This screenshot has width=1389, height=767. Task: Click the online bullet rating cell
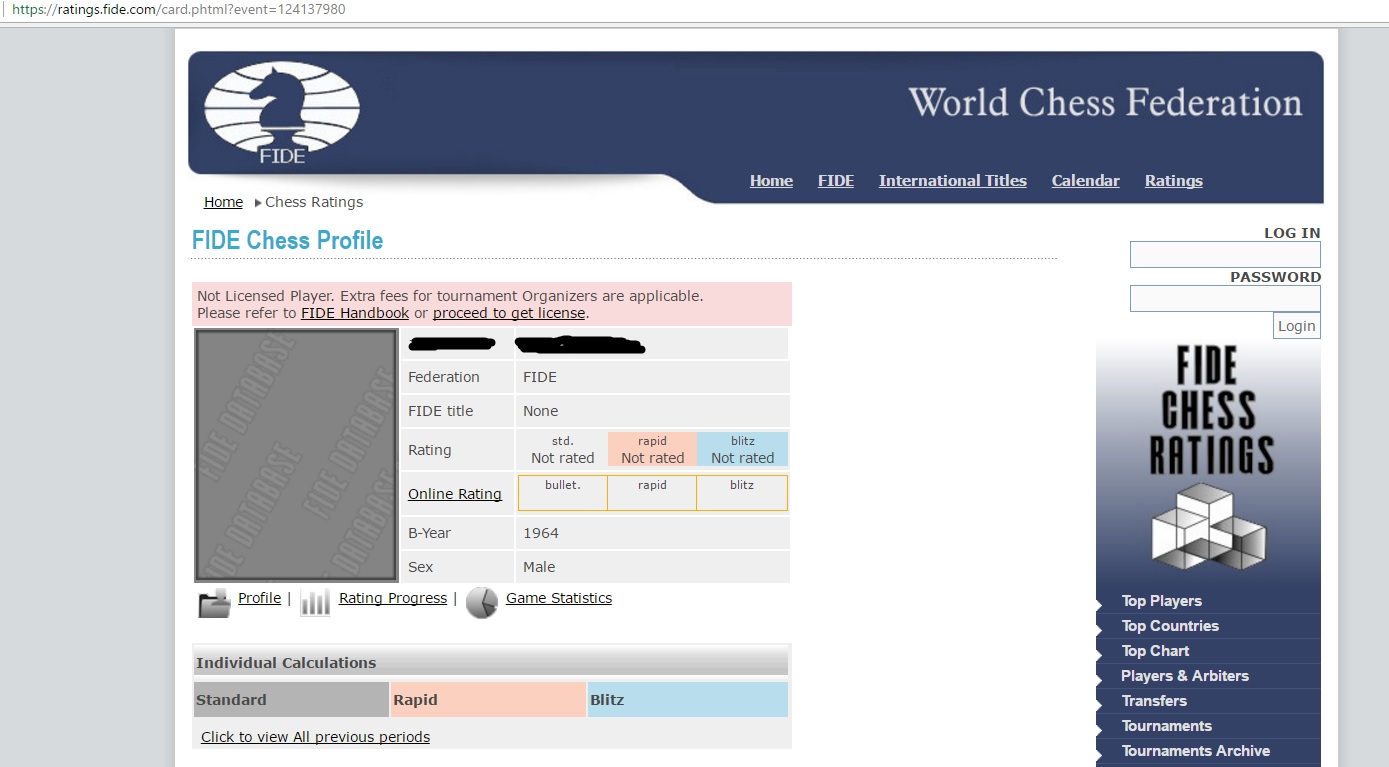point(563,493)
